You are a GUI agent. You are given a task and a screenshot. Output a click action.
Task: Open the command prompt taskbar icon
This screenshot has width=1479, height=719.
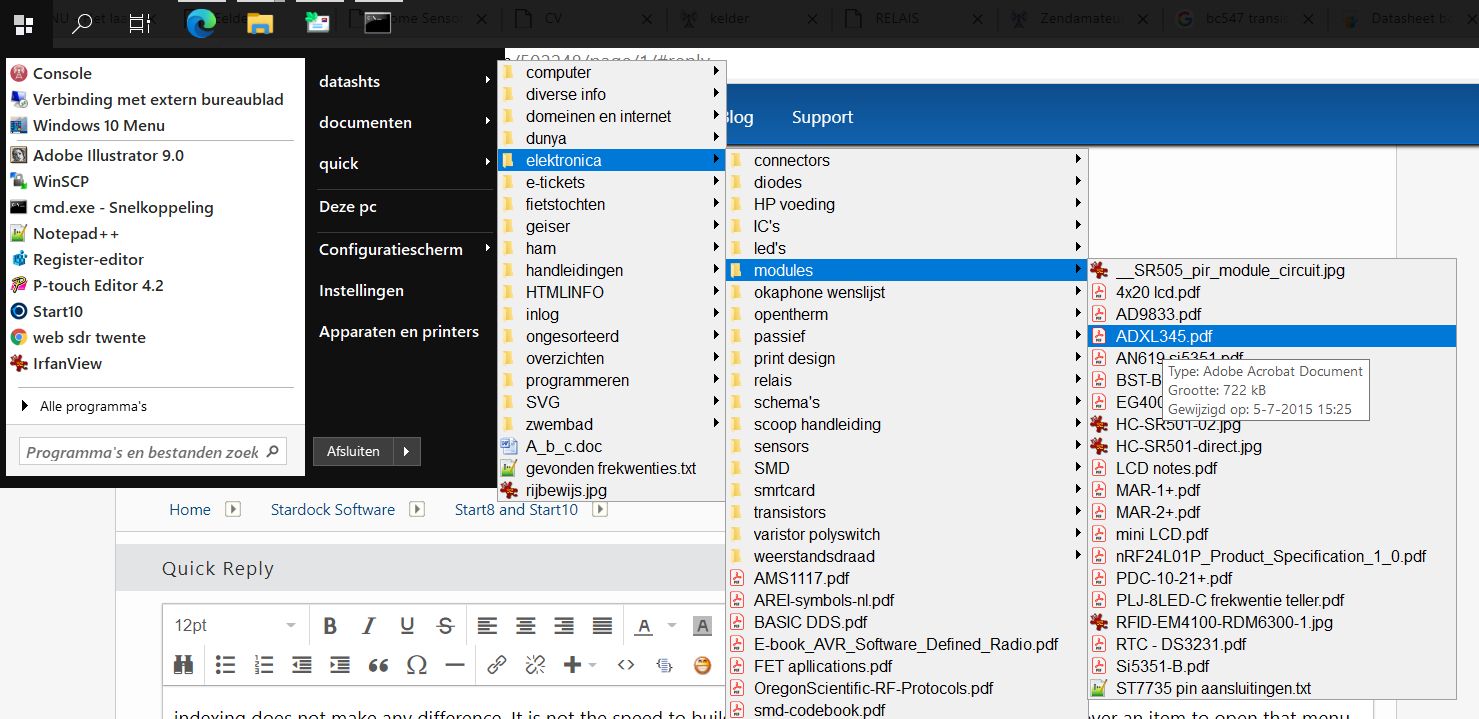(x=377, y=24)
